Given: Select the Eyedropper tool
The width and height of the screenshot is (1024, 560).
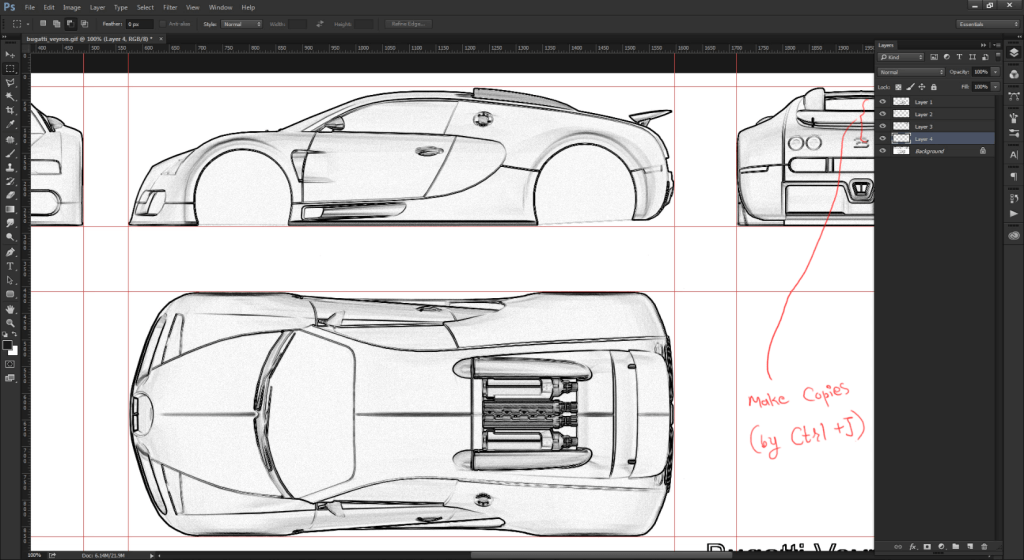Looking at the screenshot, I should click(10, 124).
